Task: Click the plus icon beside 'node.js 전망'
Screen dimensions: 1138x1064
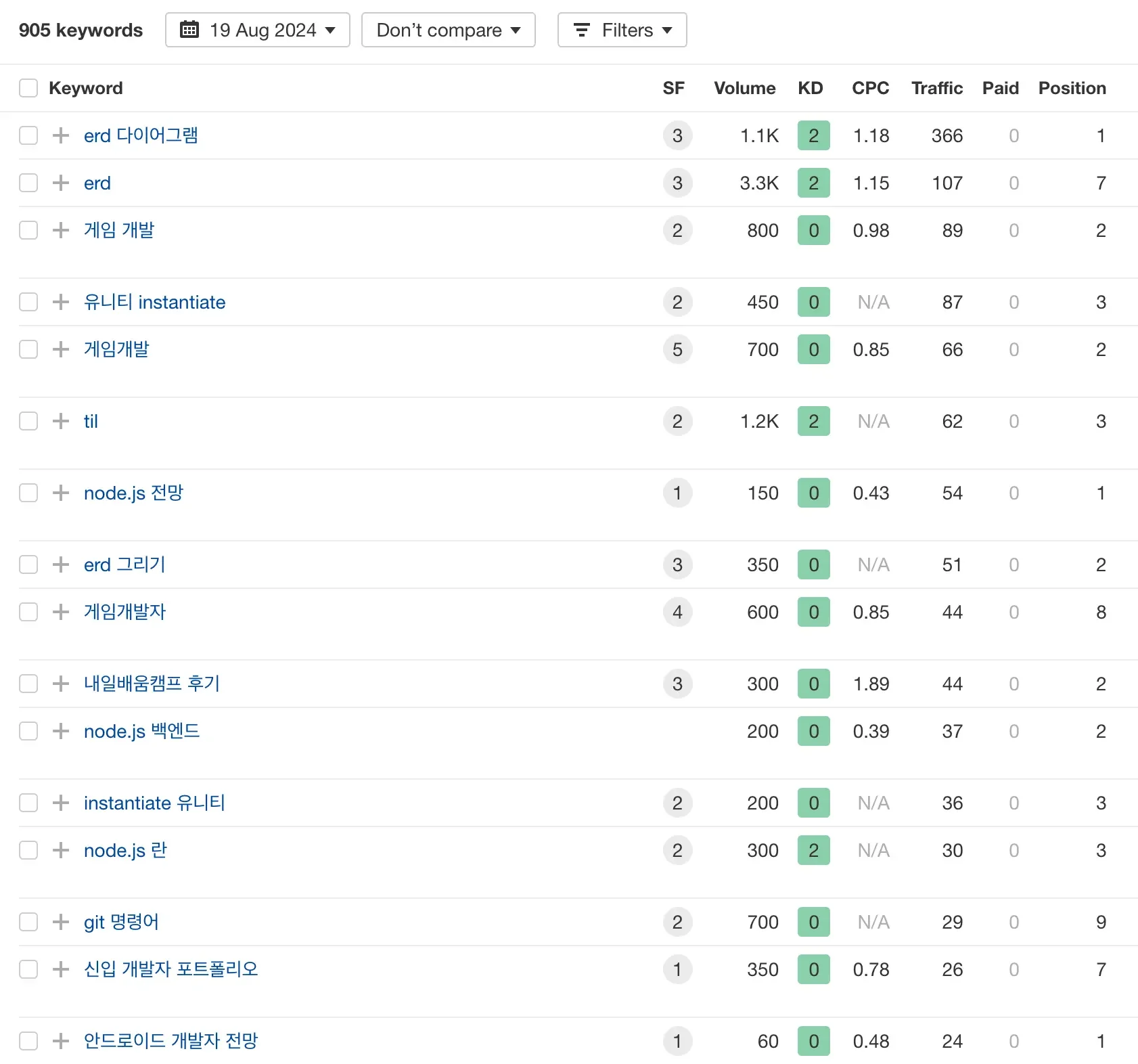Action: point(61,493)
